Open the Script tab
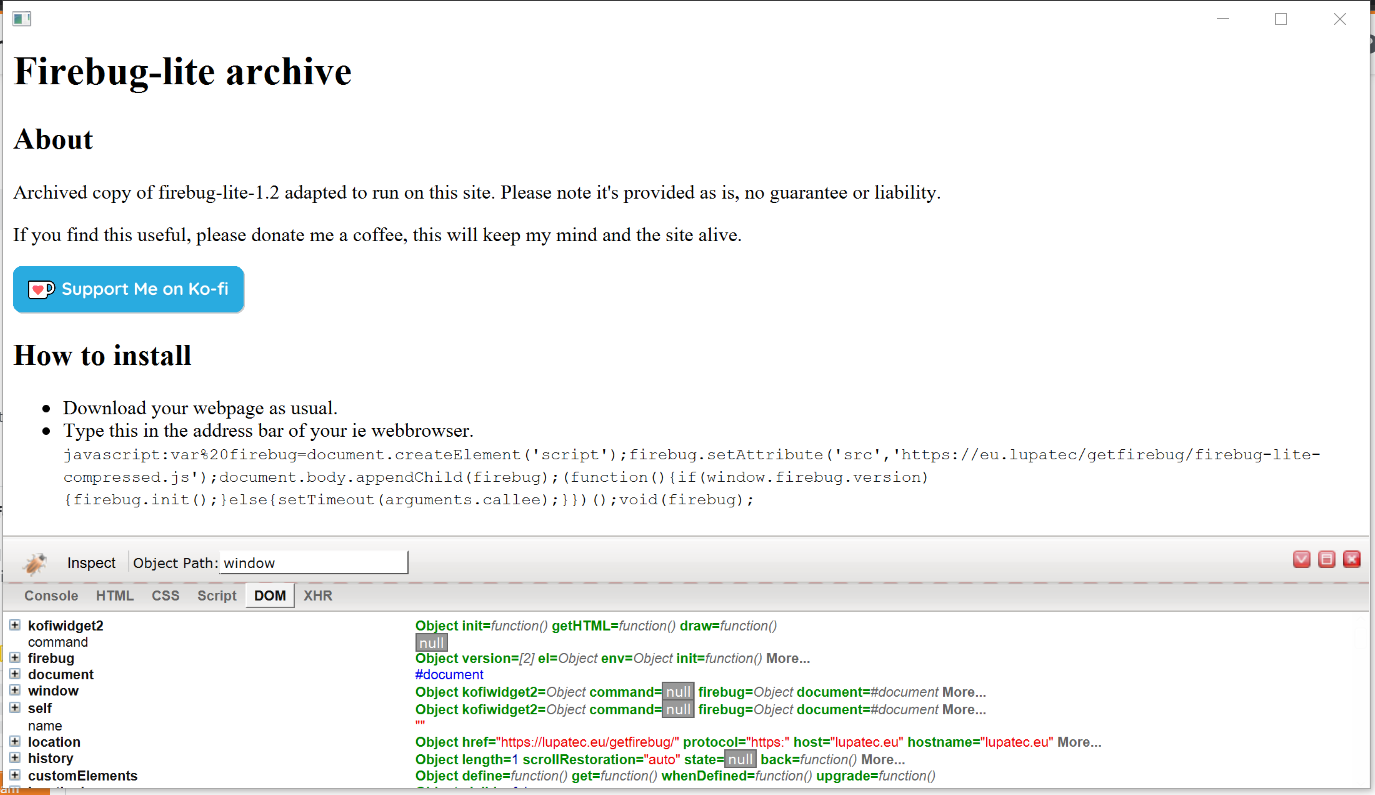This screenshot has width=1375, height=795. (217, 596)
